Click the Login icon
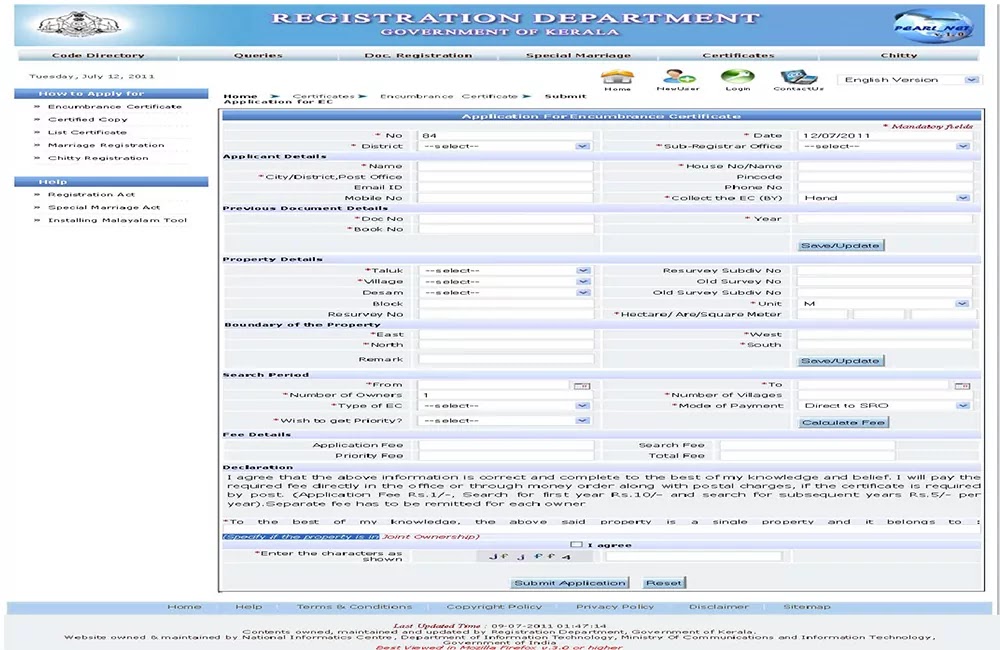The width and height of the screenshot is (1000, 650). point(738,77)
